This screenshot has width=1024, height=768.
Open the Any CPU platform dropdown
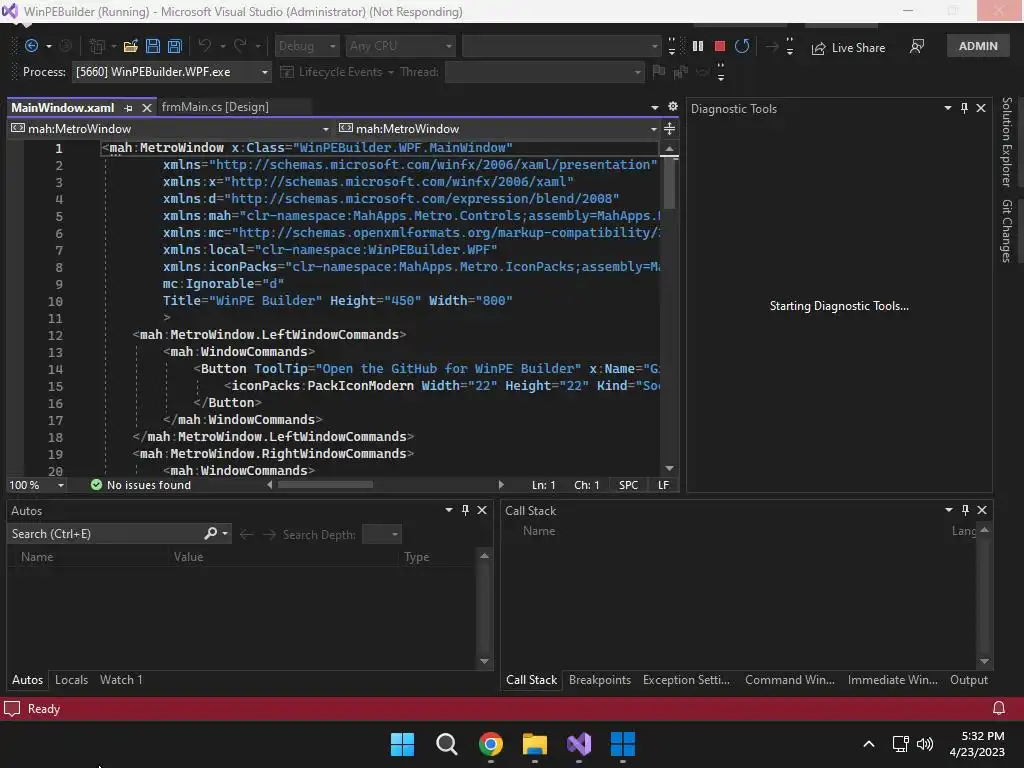tap(400, 46)
